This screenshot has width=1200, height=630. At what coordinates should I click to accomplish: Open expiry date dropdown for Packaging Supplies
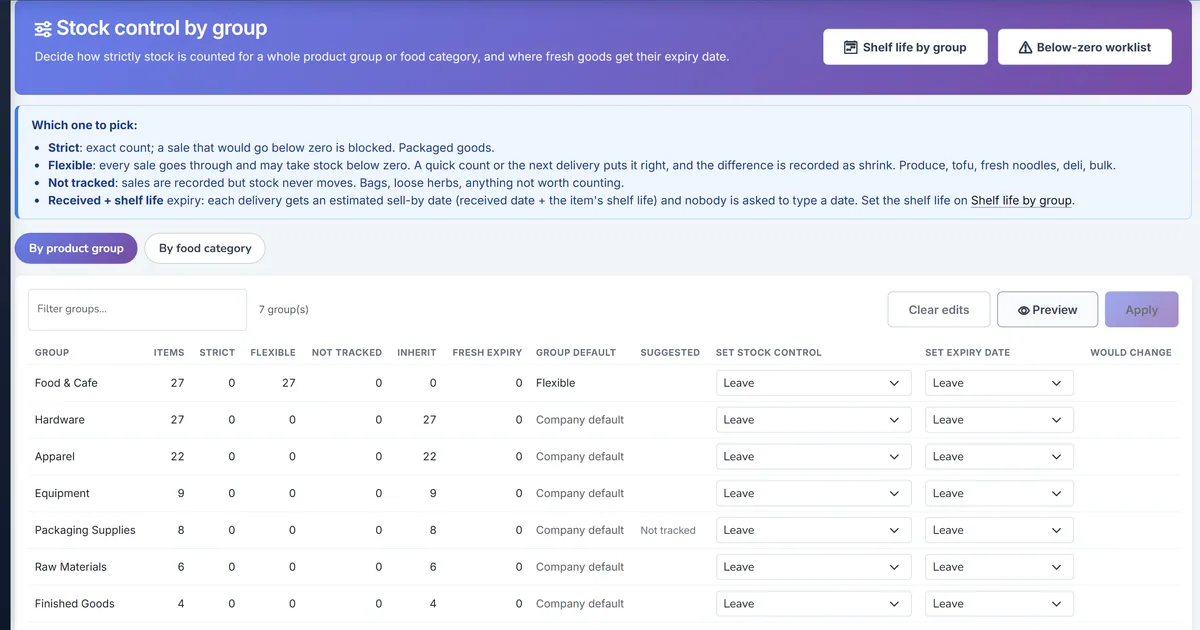tap(999, 530)
